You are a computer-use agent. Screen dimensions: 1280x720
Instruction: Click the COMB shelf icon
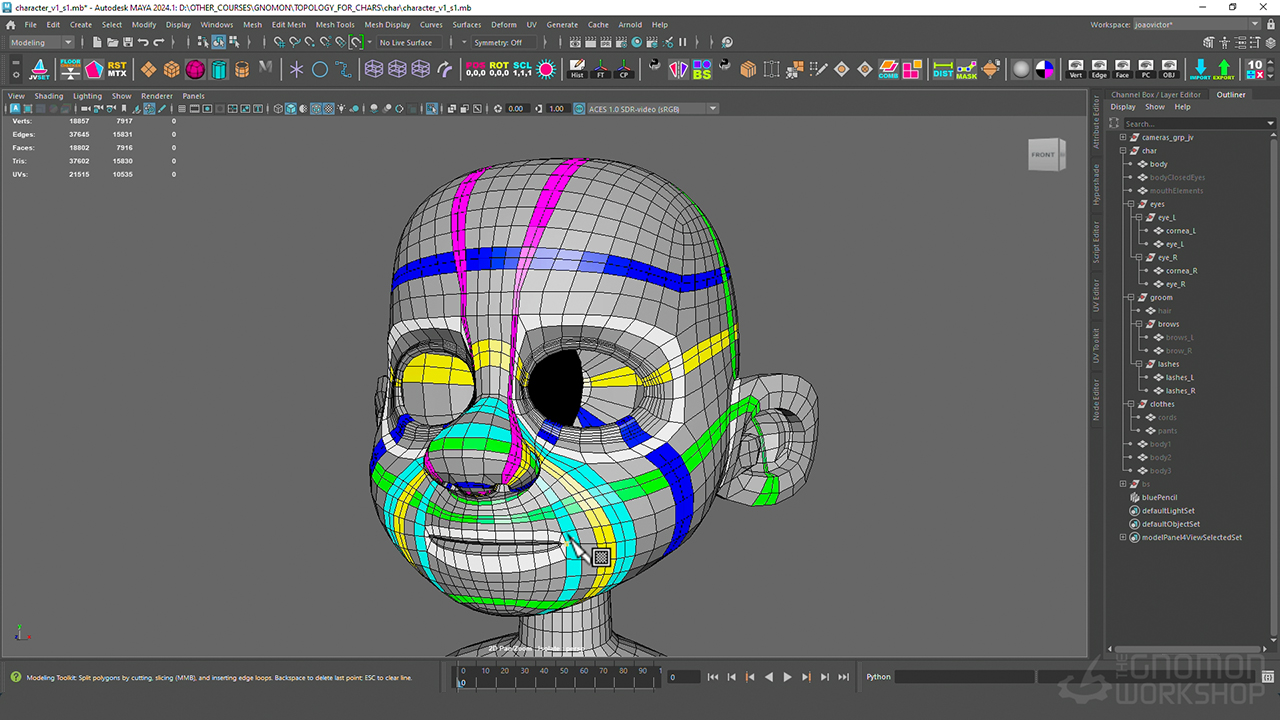[888, 69]
